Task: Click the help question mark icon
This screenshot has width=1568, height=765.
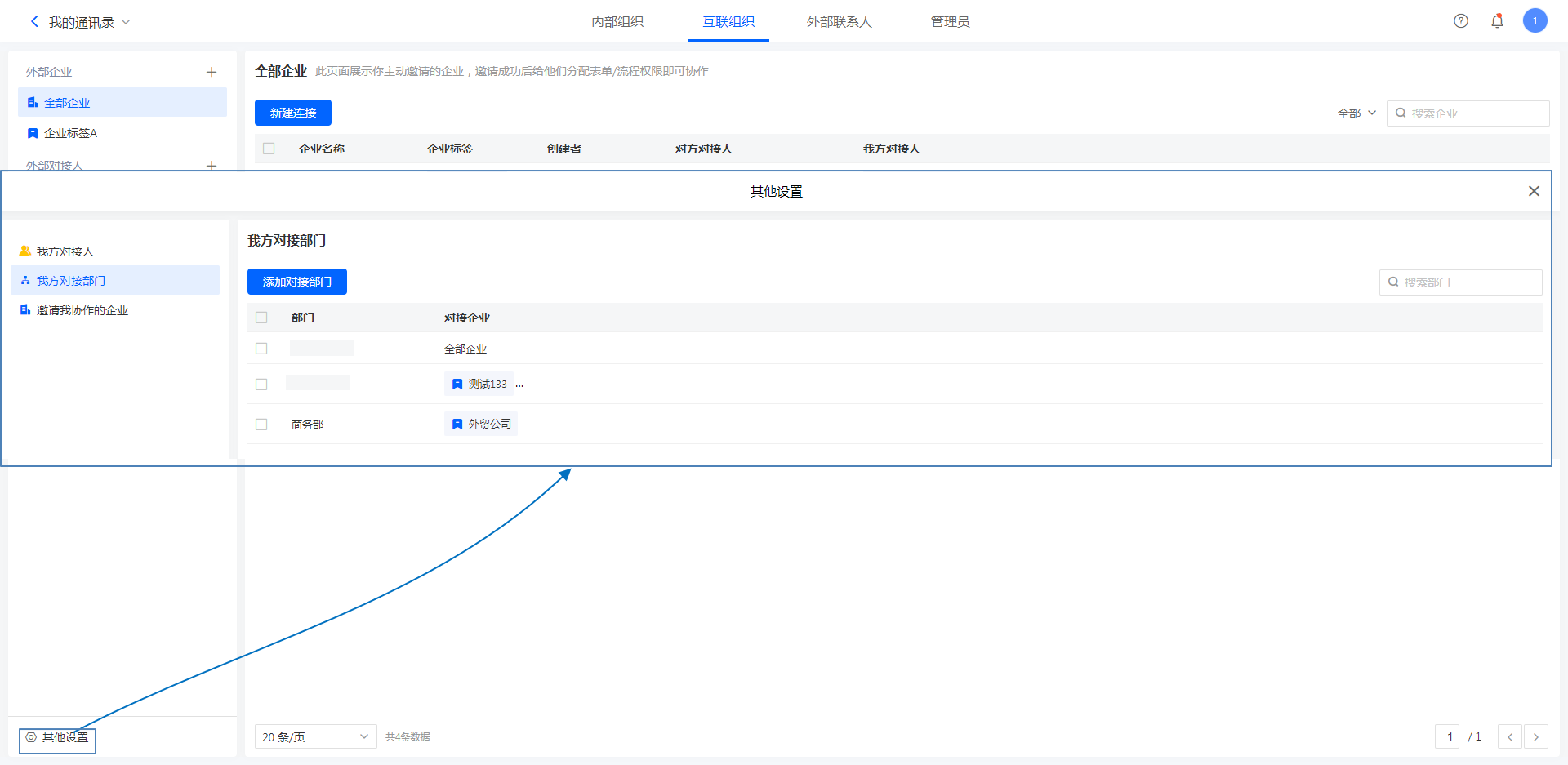Action: (1461, 21)
